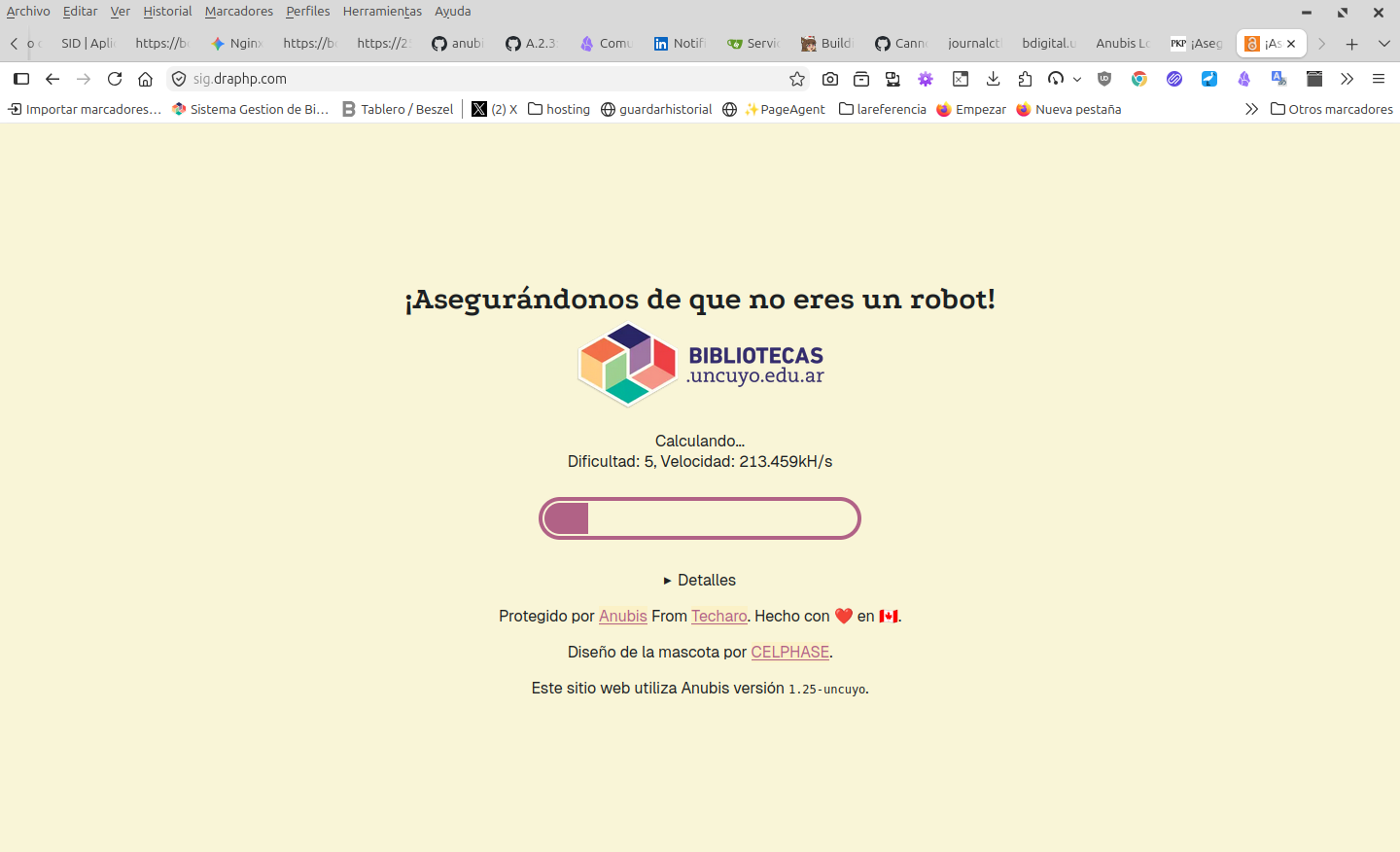Open the Firefox hamburger application menu
The width and height of the screenshot is (1400, 852).
tap(1379, 79)
